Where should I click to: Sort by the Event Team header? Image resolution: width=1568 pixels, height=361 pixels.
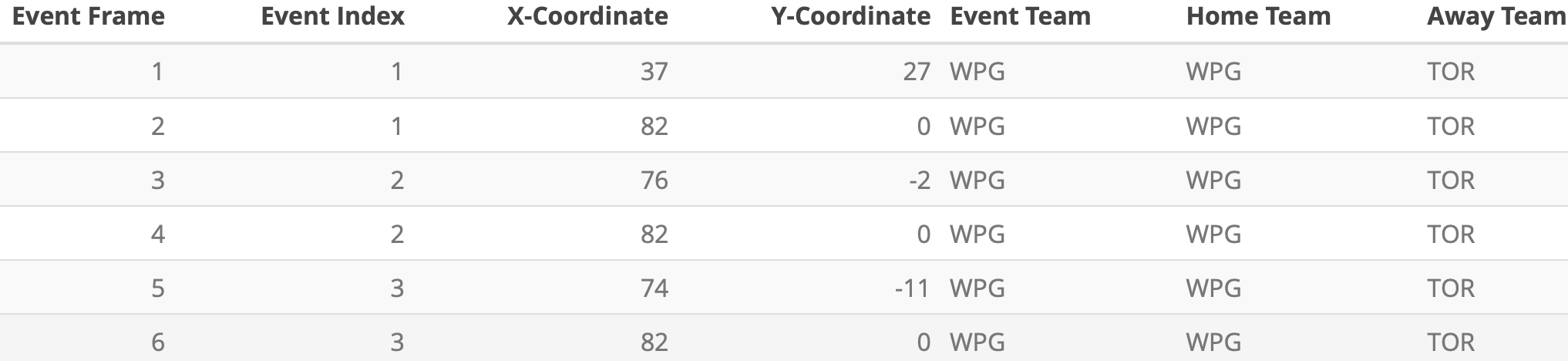[x=1020, y=17]
